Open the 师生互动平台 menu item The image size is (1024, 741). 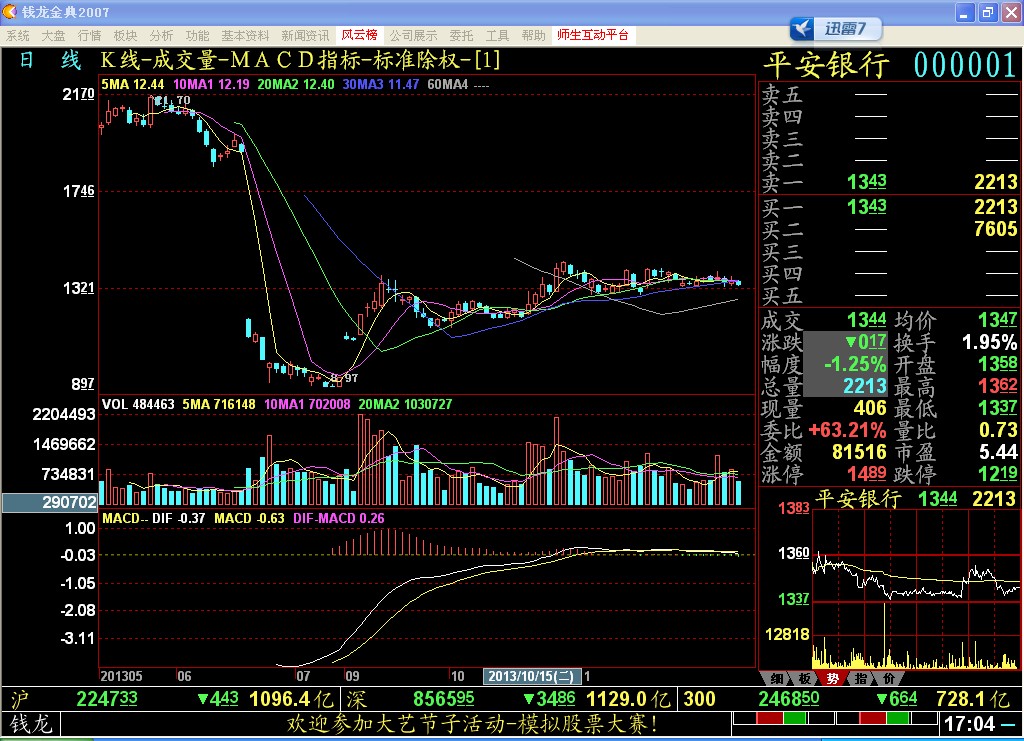point(593,35)
